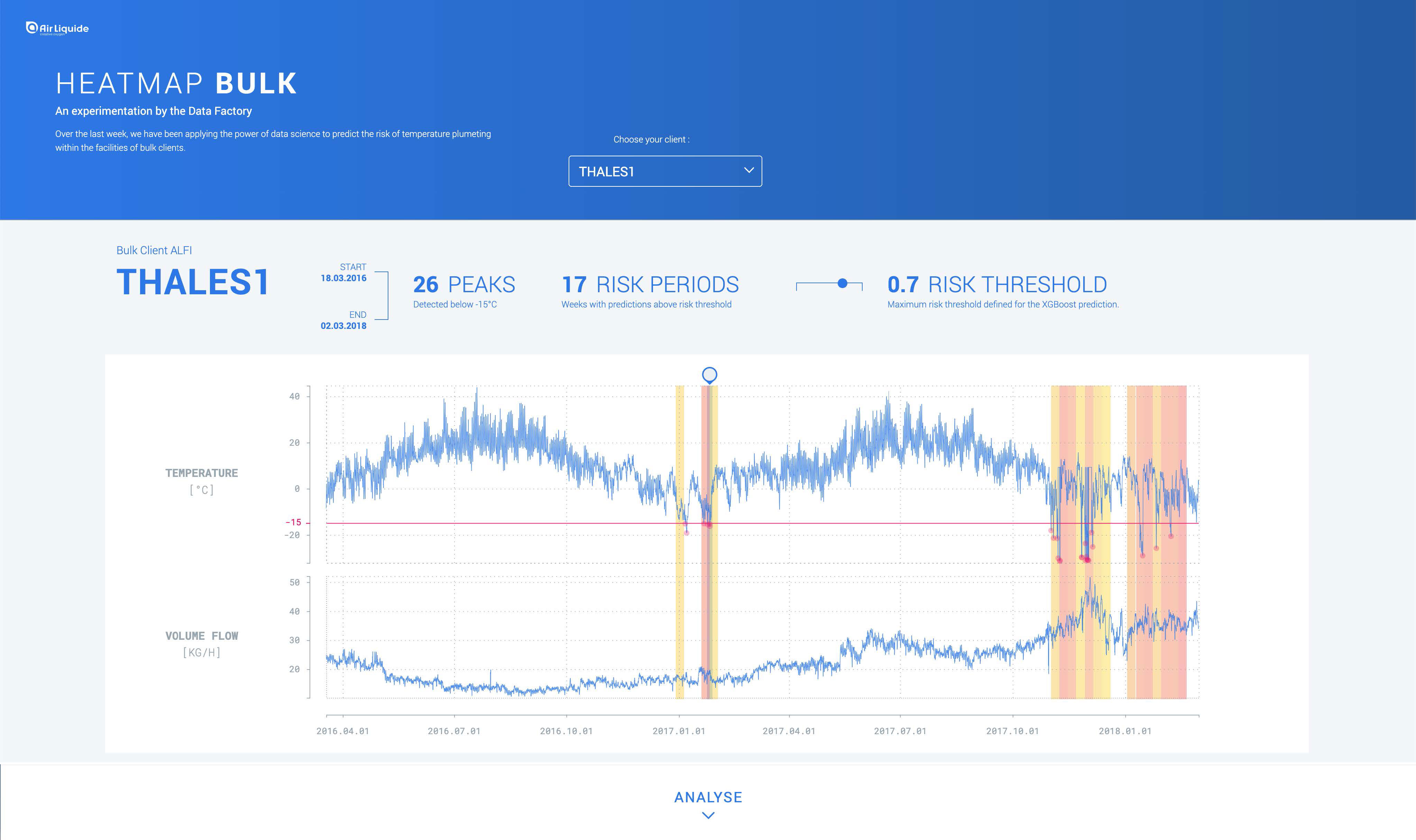Open the THALES1 client dropdown
Viewport: 1416px width, 840px height.
tap(665, 171)
